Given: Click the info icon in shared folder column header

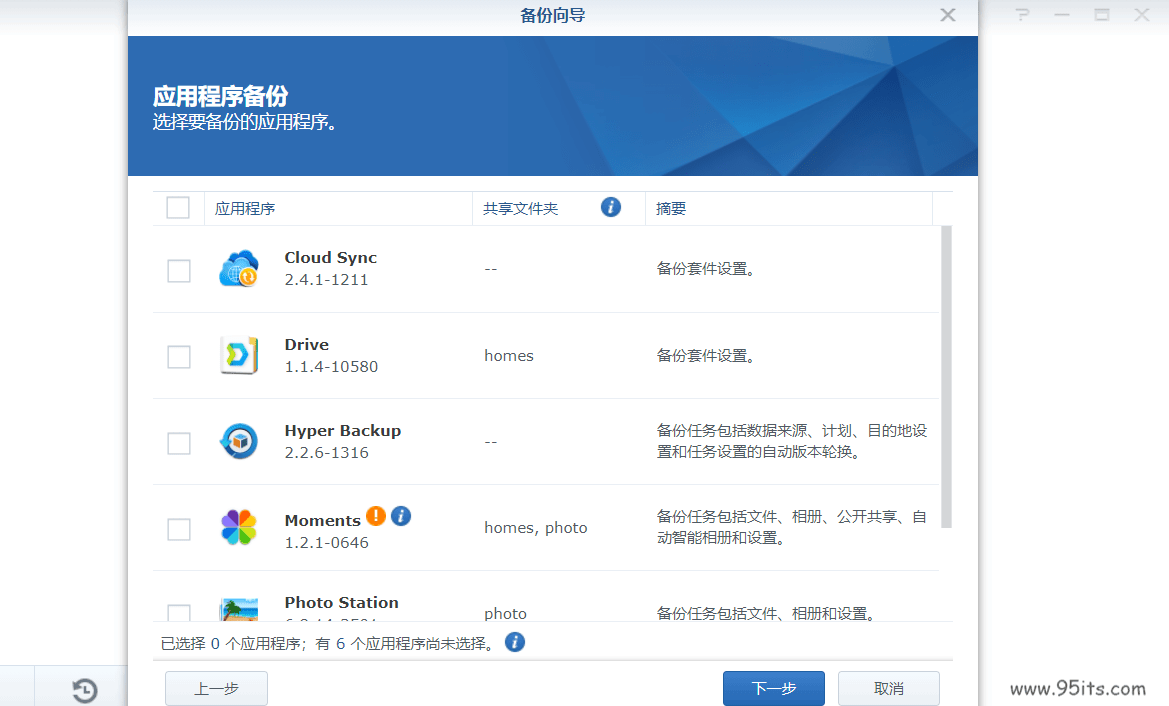Looking at the screenshot, I should click(611, 207).
